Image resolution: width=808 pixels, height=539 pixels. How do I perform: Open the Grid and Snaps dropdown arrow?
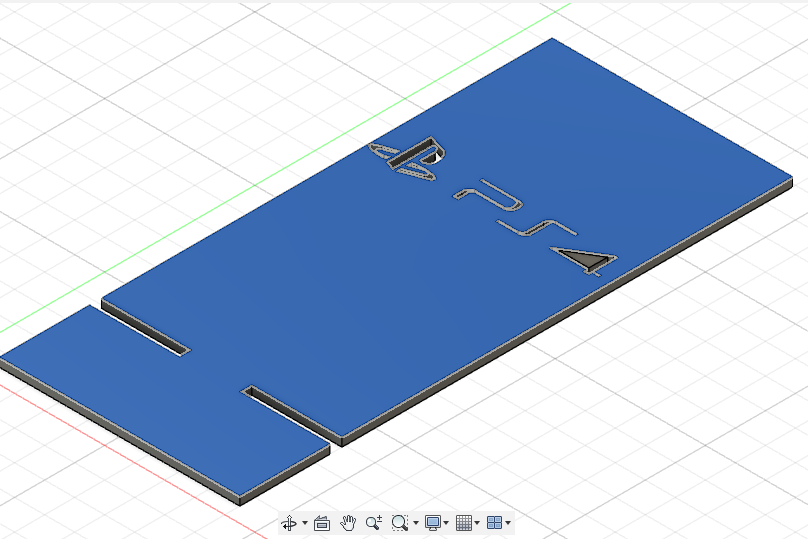pyautogui.click(x=477, y=523)
